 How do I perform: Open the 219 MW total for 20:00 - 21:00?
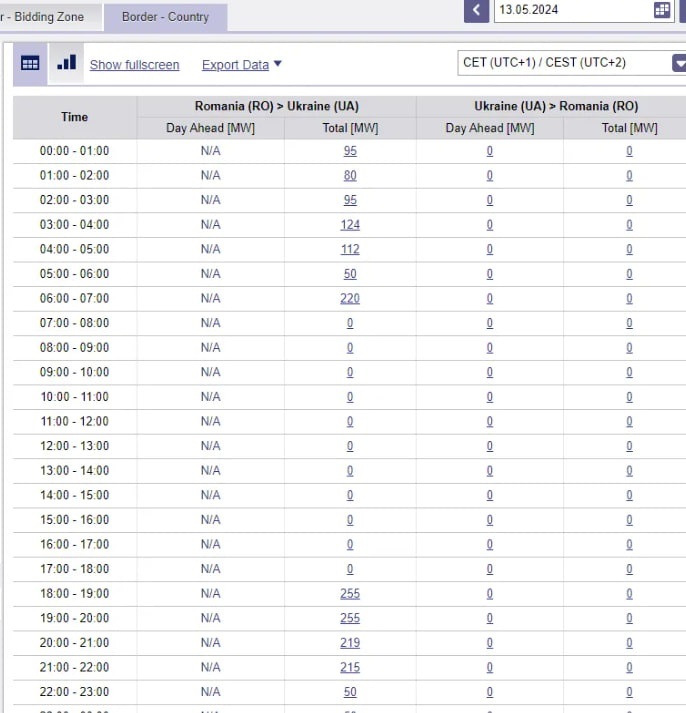(350, 643)
